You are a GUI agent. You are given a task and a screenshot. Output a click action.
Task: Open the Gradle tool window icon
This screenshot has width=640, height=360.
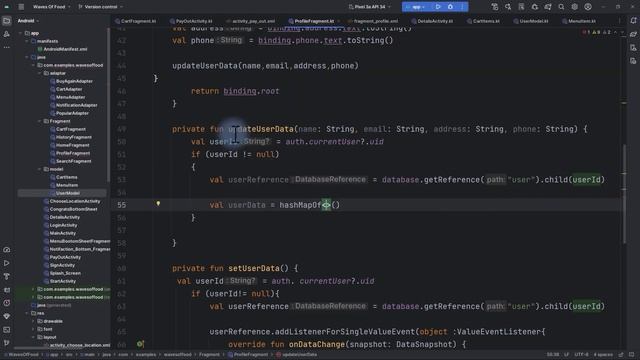pyautogui.click(x=633, y=34)
